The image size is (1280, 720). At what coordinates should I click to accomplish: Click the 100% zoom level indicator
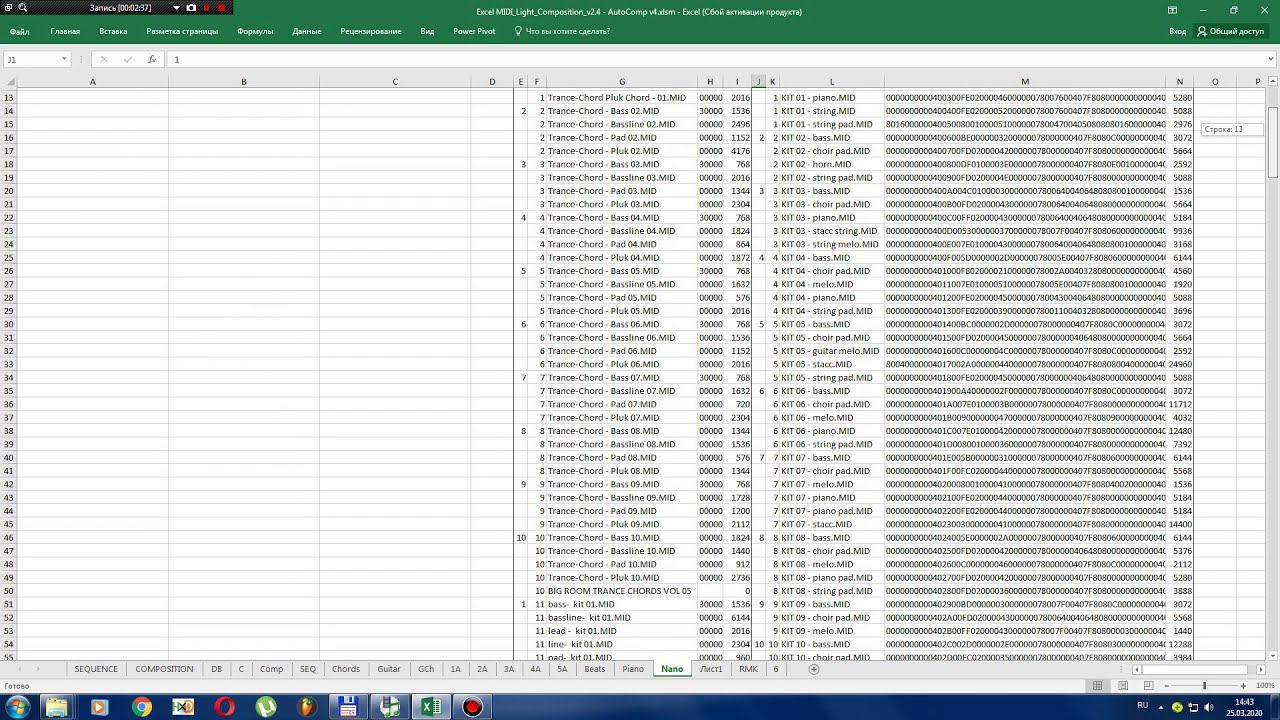tap(1264, 686)
